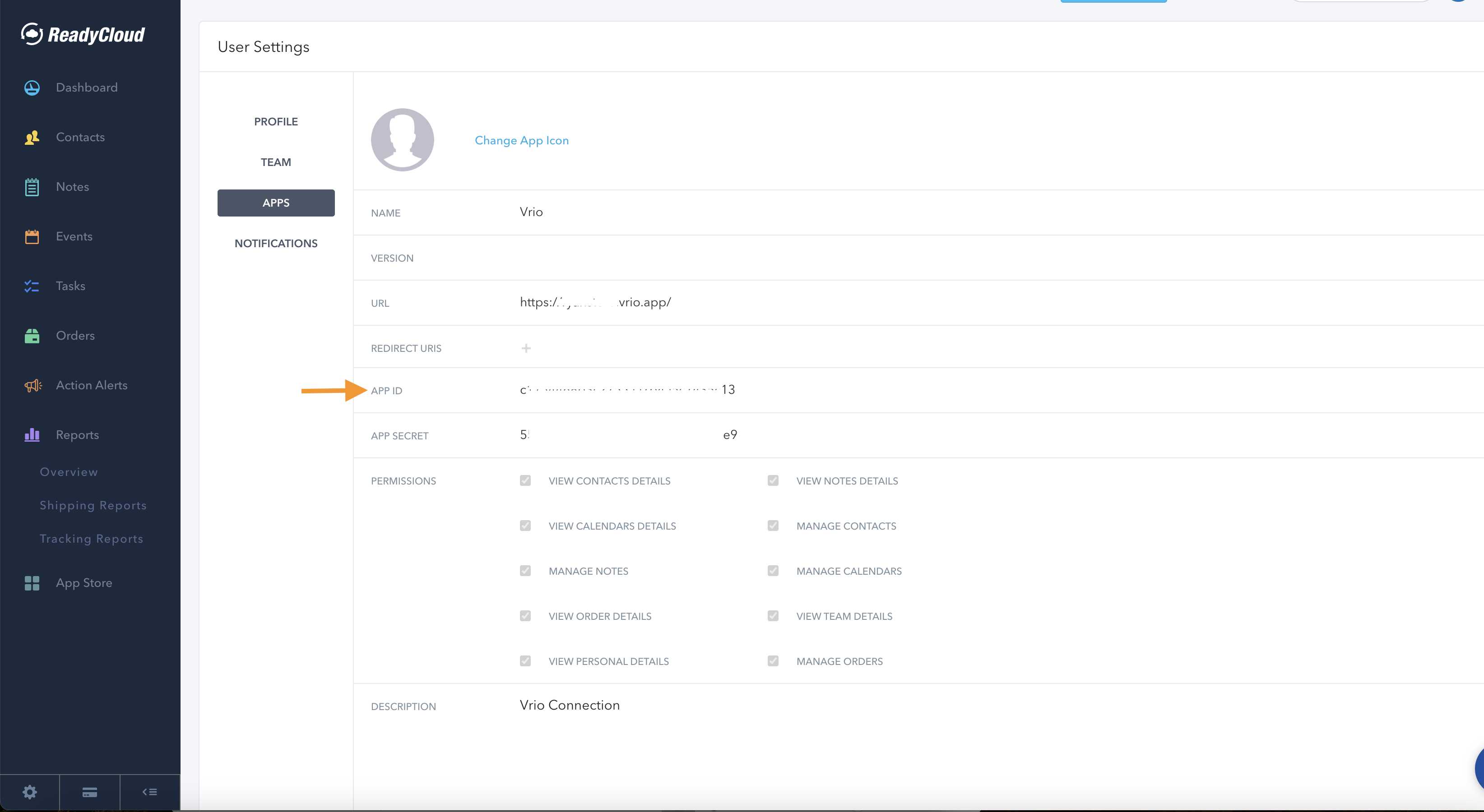Click the ReadyCloud logo

[83, 35]
